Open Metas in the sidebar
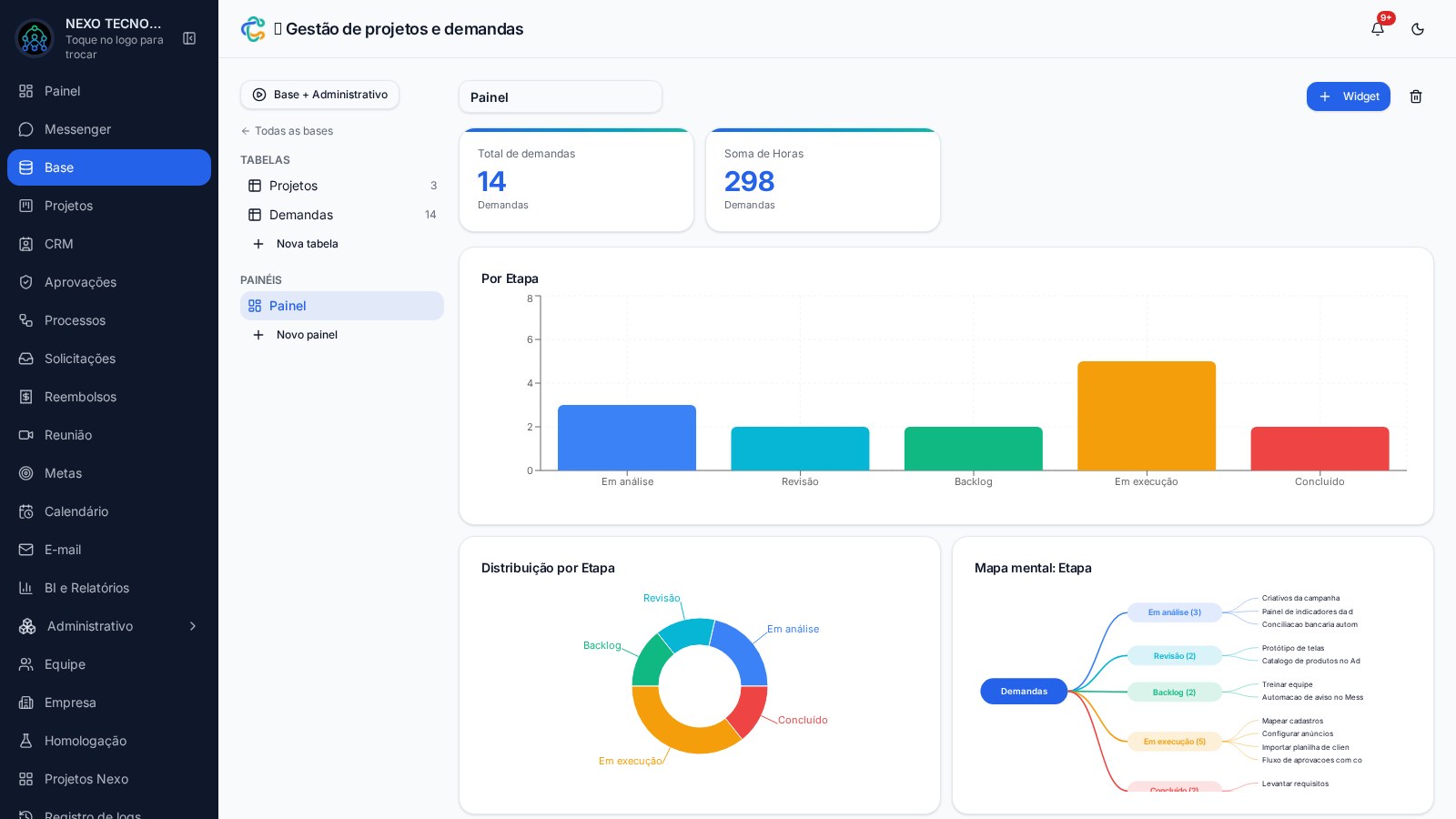1456x819 pixels. [109, 473]
